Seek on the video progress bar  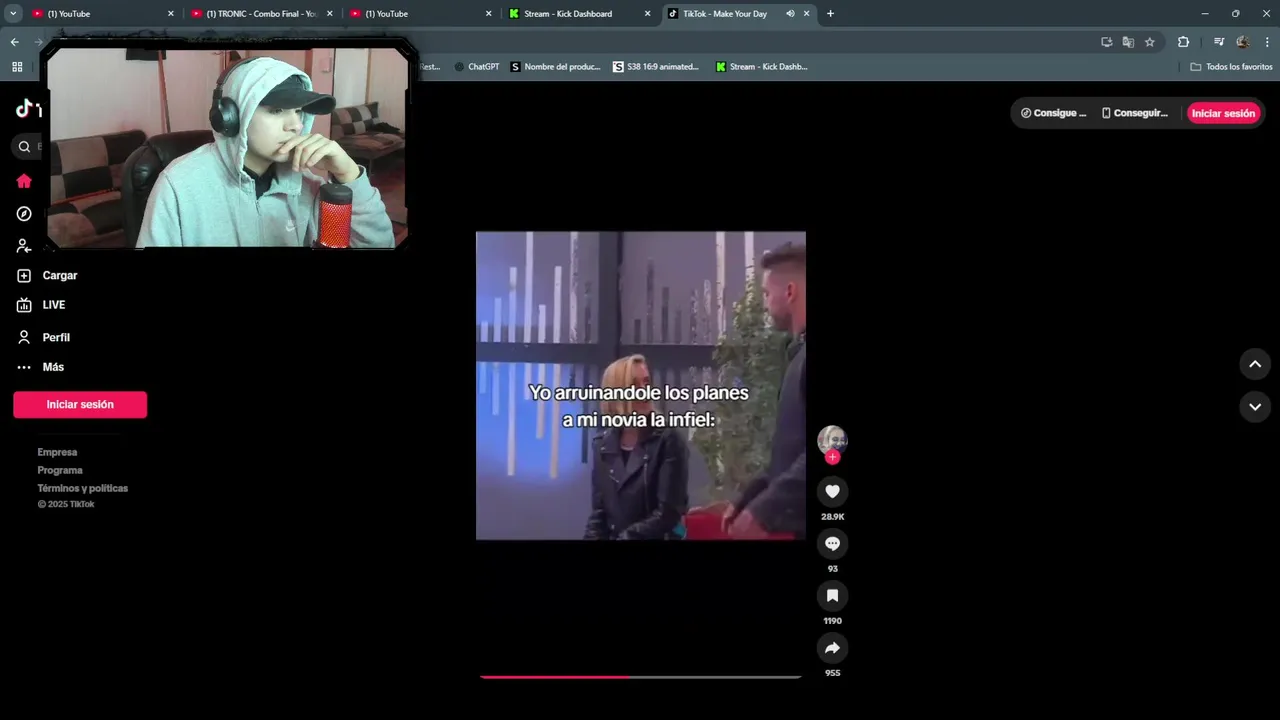640,677
